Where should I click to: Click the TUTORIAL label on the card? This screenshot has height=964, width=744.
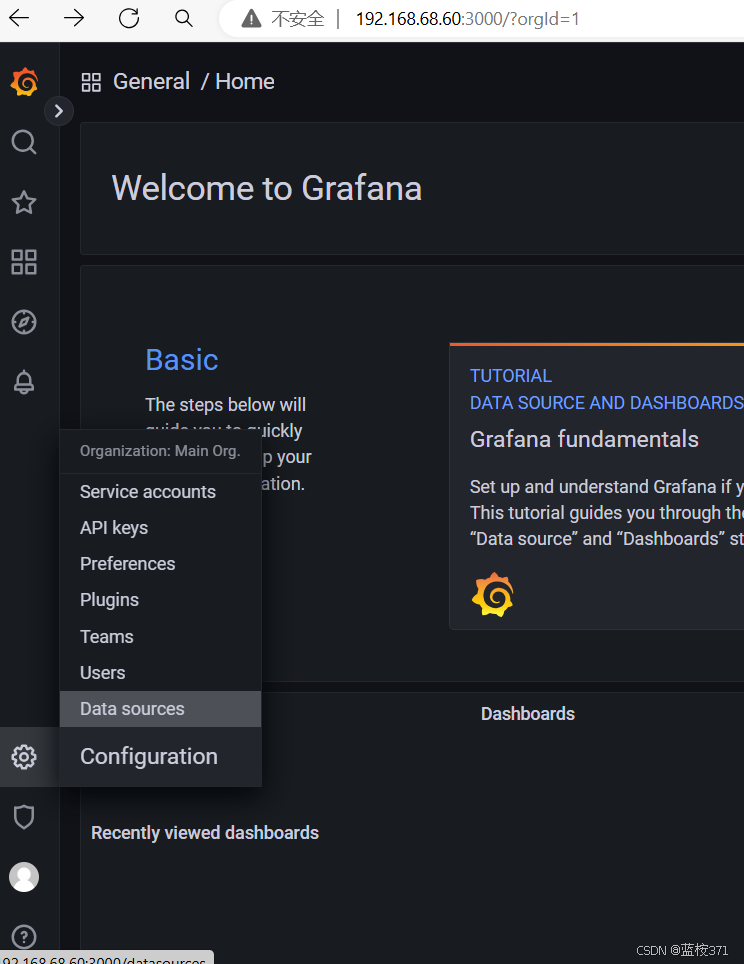[x=510, y=376]
